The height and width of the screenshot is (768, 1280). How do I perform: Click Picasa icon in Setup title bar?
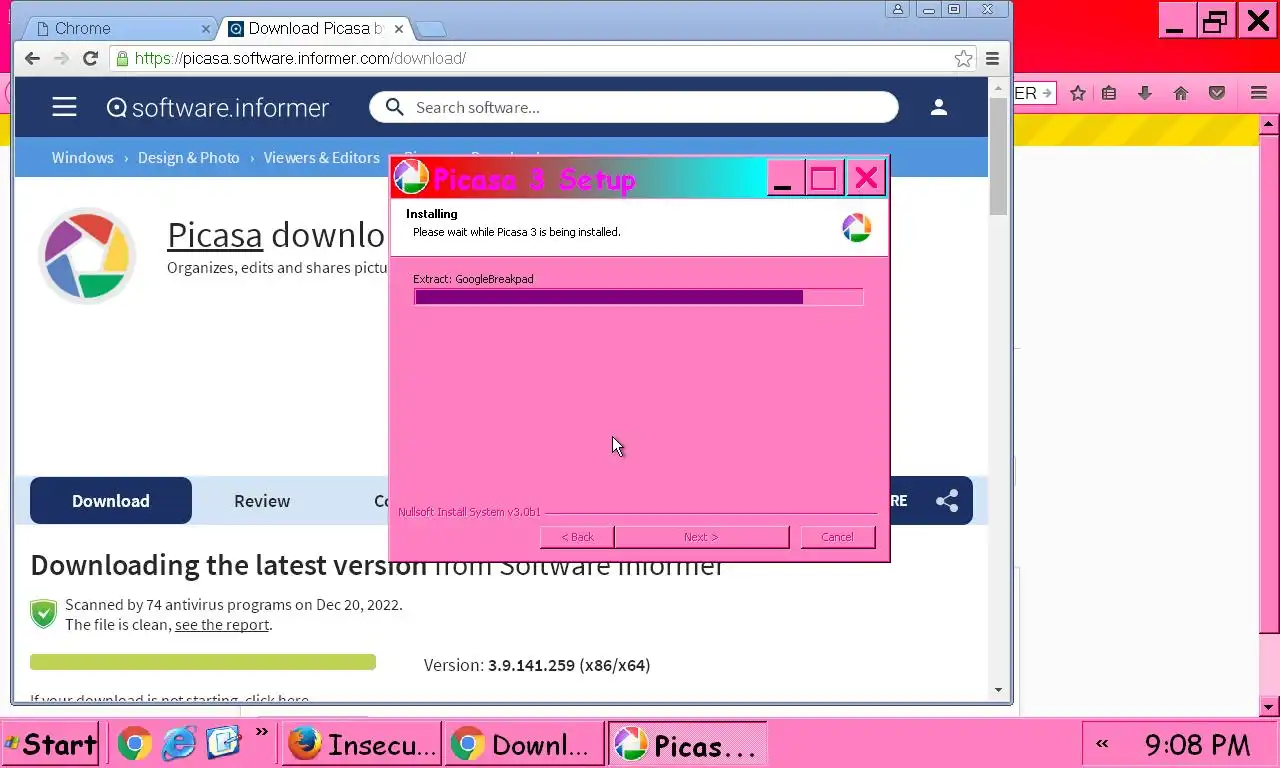click(411, 178)
